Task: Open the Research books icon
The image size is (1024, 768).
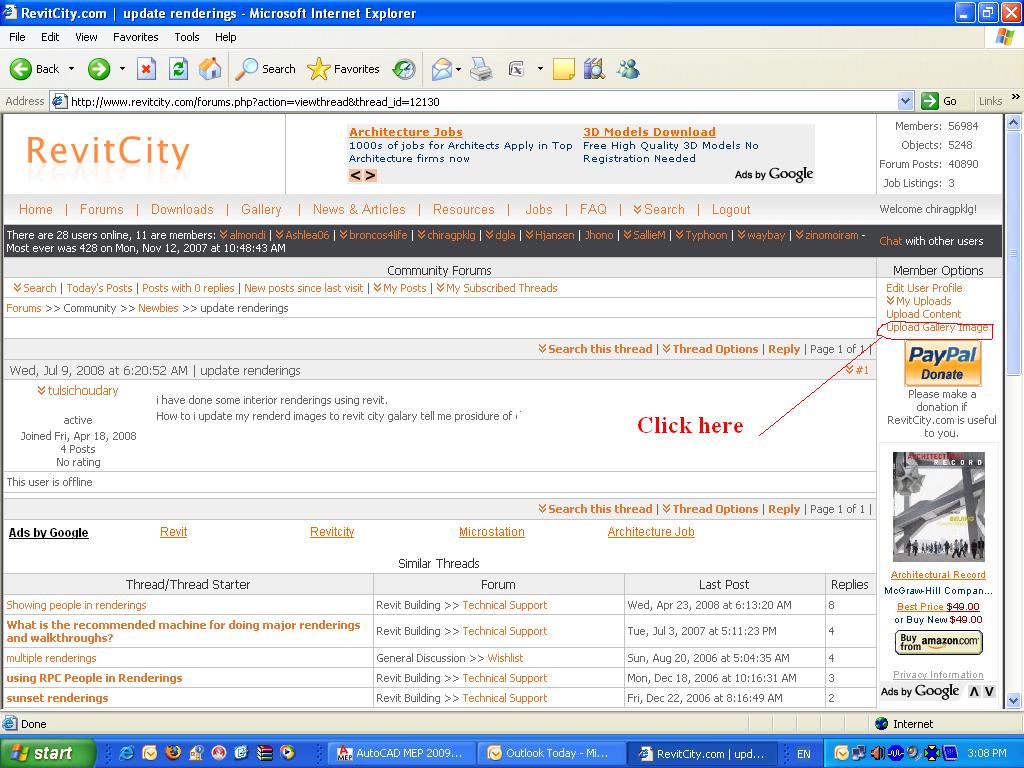Action: (x=594, y=69)
